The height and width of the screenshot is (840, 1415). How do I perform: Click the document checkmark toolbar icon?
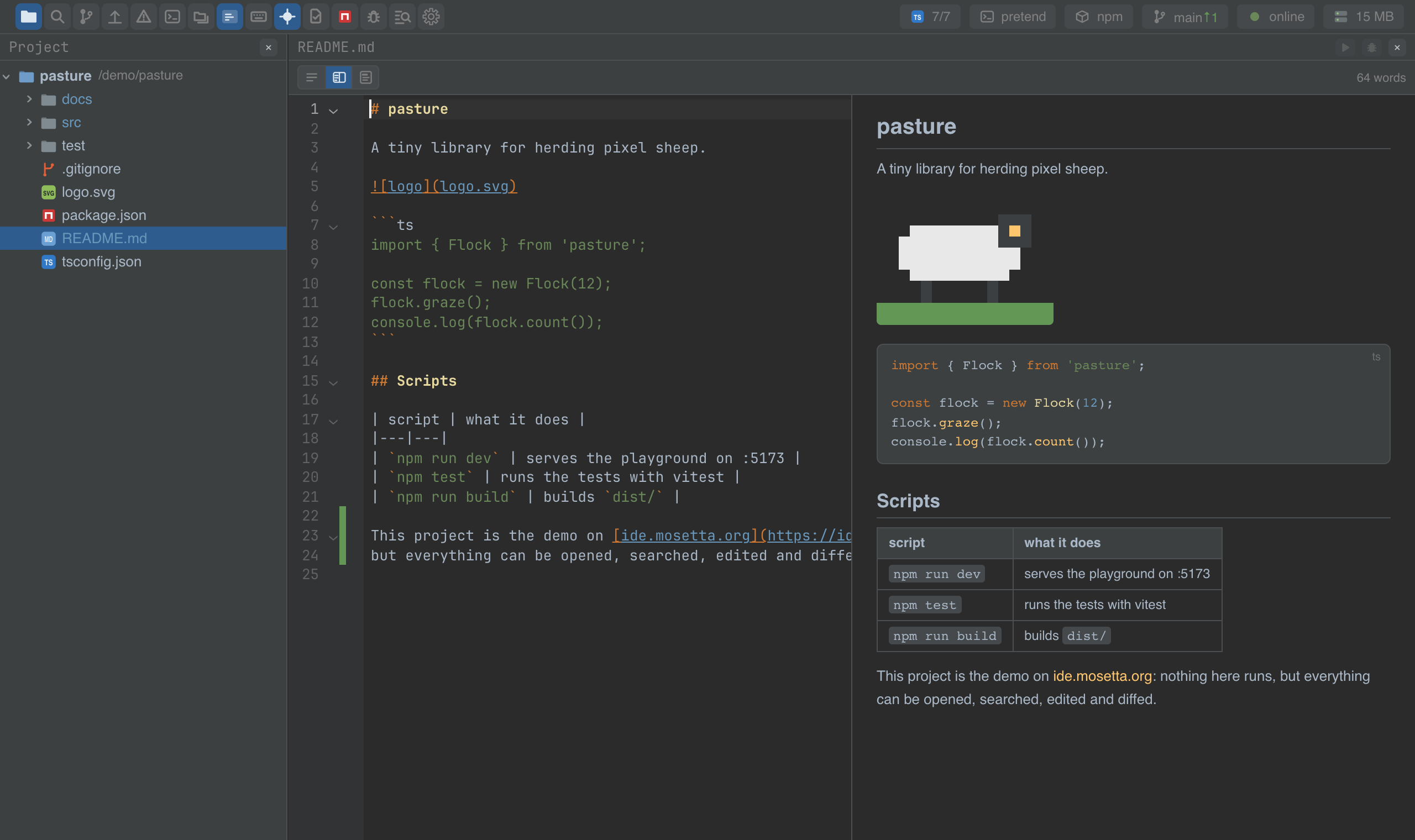316,17
